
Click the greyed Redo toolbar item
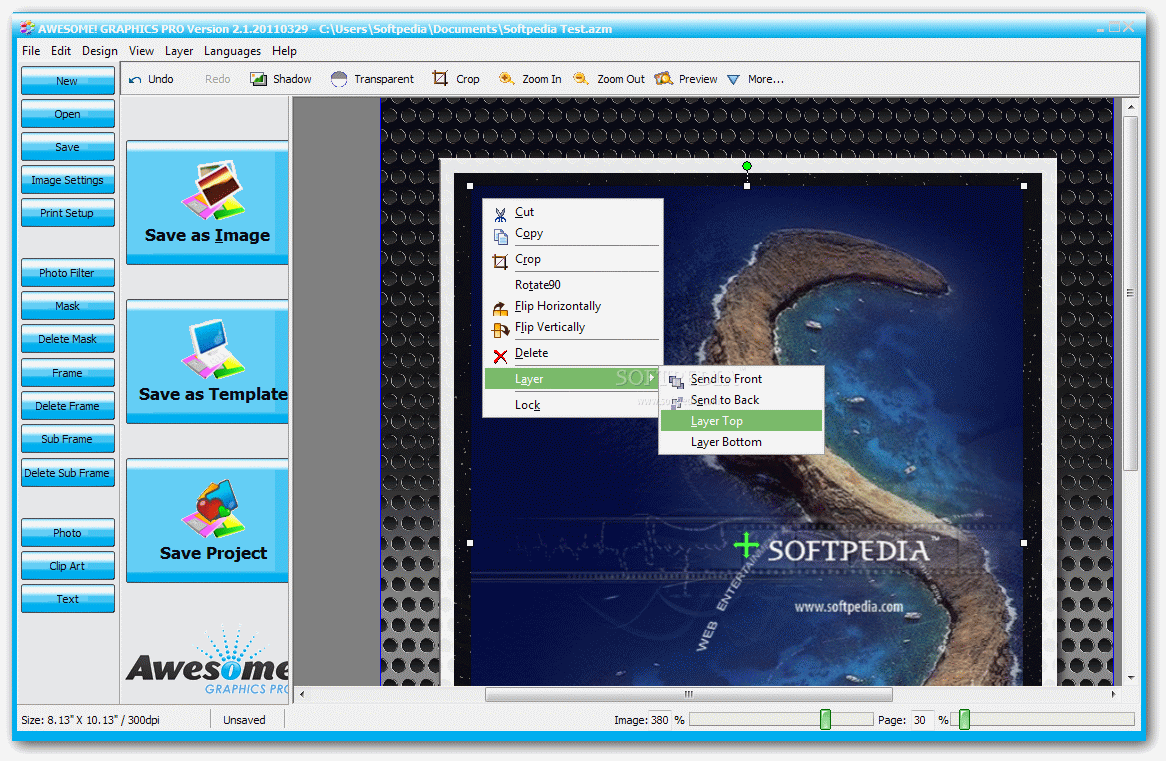click(x=217, y=79)
